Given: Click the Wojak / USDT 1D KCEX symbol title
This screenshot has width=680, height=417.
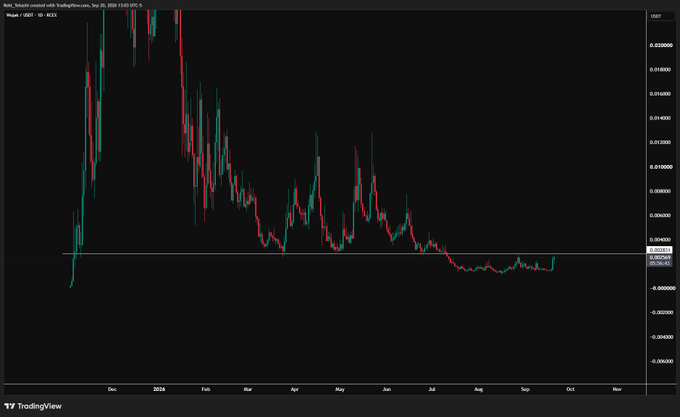Looking at the screenshot, I should [31, 15].
